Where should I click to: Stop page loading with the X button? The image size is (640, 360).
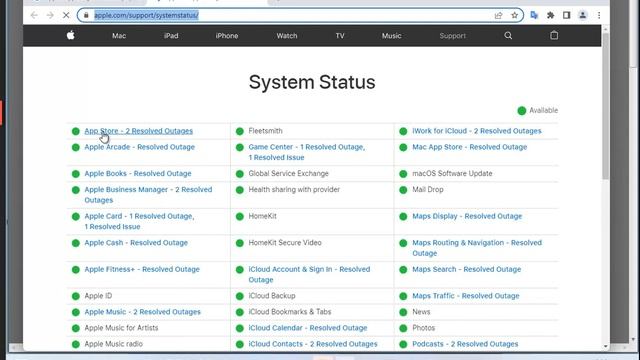tap(66, 16)
